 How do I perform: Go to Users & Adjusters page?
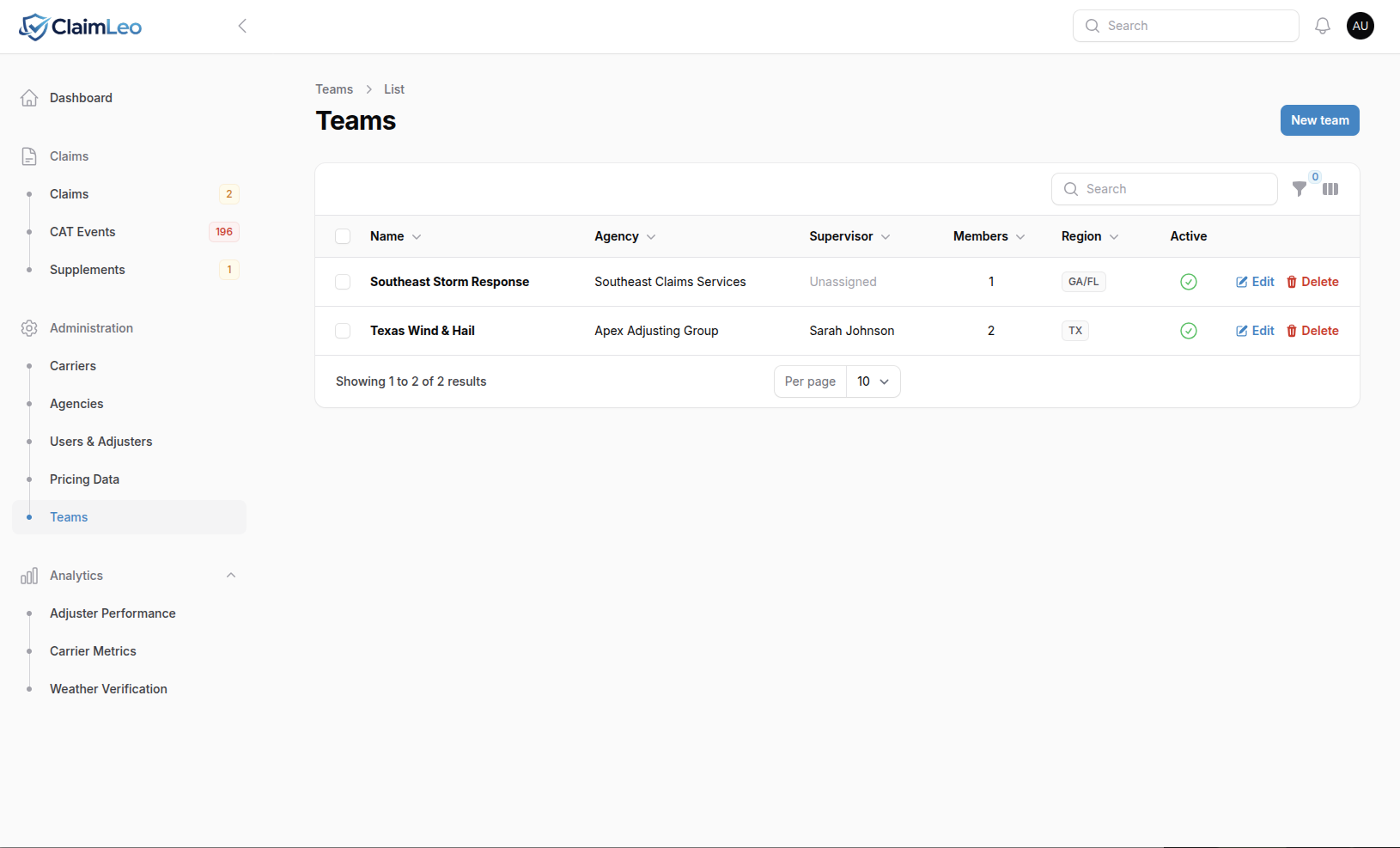[100, 442]
